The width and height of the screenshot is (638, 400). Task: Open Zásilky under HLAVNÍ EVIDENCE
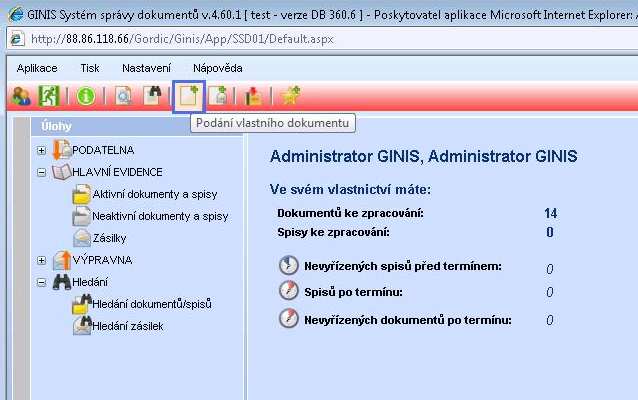click(x=109, y=238)
